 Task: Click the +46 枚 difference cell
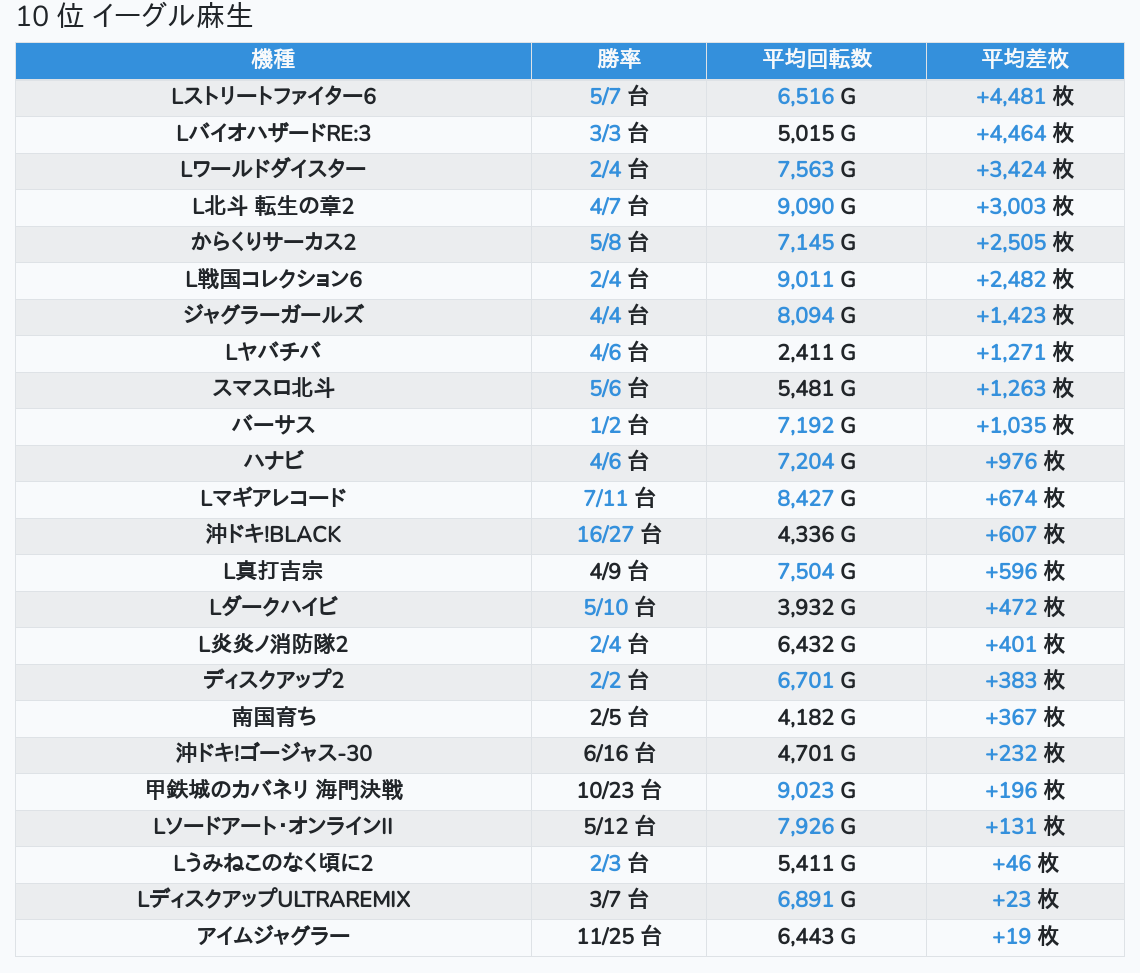click(x=1025, y=863)
